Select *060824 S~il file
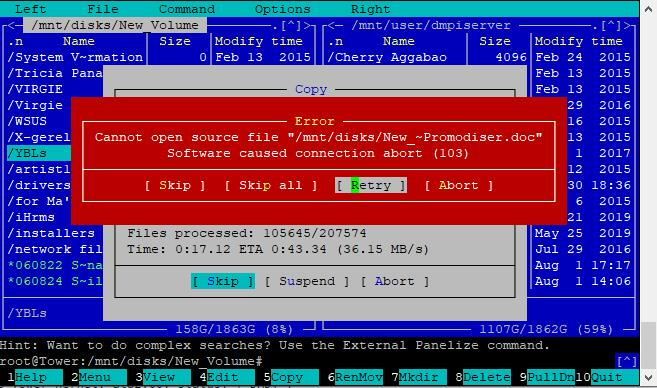 coord(55,281)
